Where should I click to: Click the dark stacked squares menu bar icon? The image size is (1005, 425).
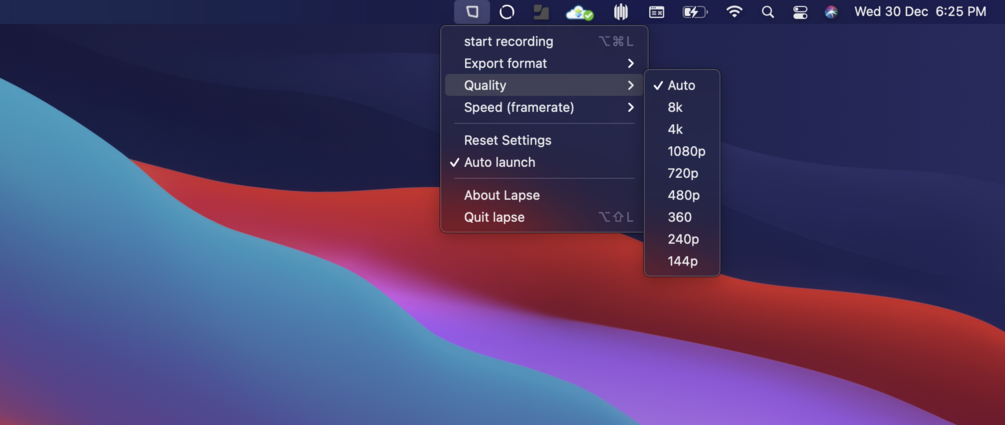click(541, 12)
